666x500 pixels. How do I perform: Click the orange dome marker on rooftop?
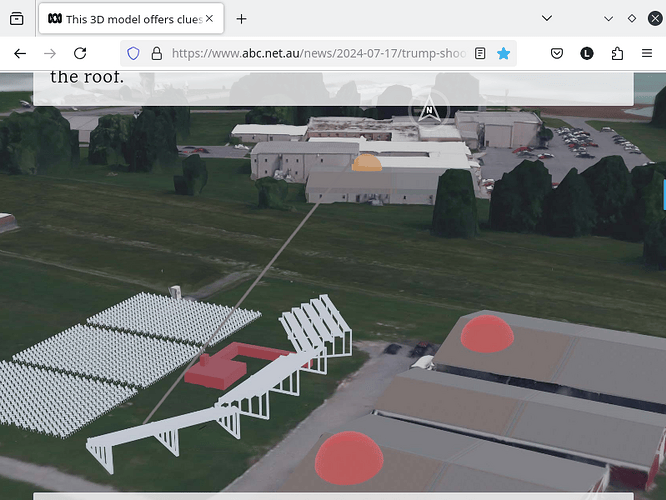point(367,163)
